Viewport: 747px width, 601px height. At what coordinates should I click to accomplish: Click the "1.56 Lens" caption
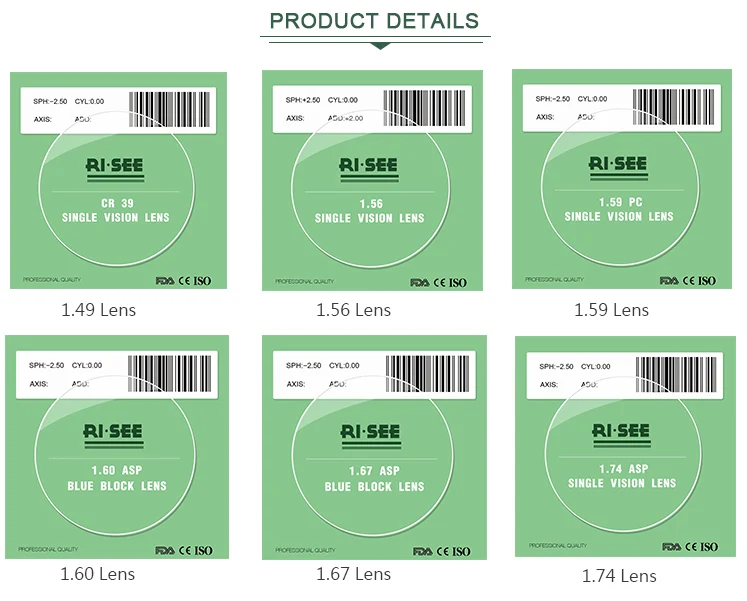click(353, 310)
